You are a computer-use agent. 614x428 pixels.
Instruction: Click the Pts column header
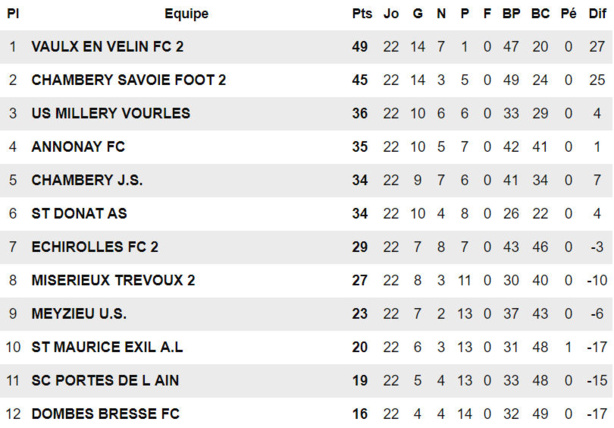pyautogui.click(x=361, y=14)
